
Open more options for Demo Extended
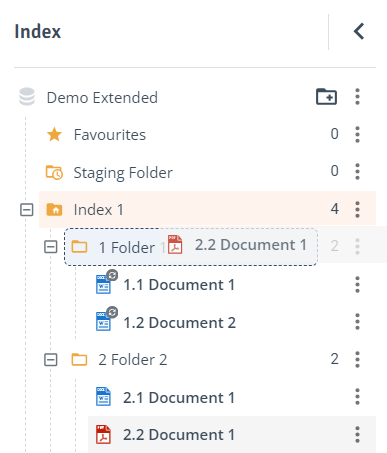357,97
